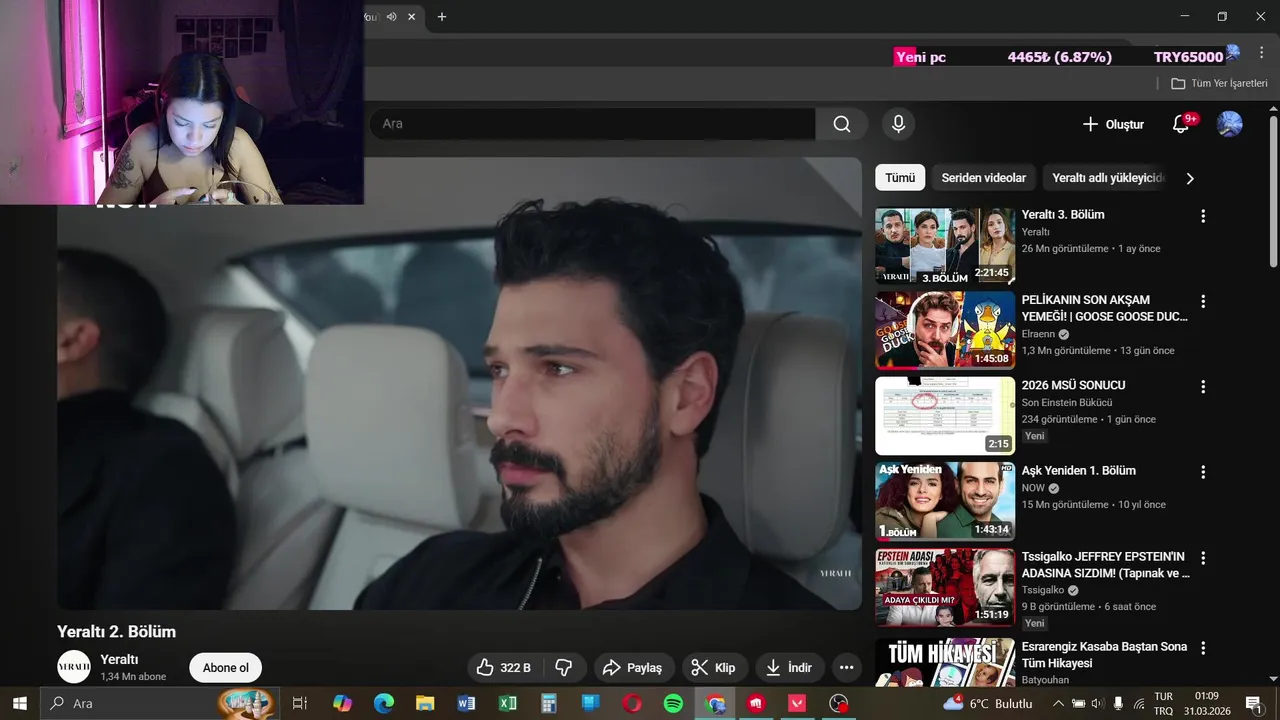
Task: Expand hidden system tray icons
Action: coord(1058,703)
